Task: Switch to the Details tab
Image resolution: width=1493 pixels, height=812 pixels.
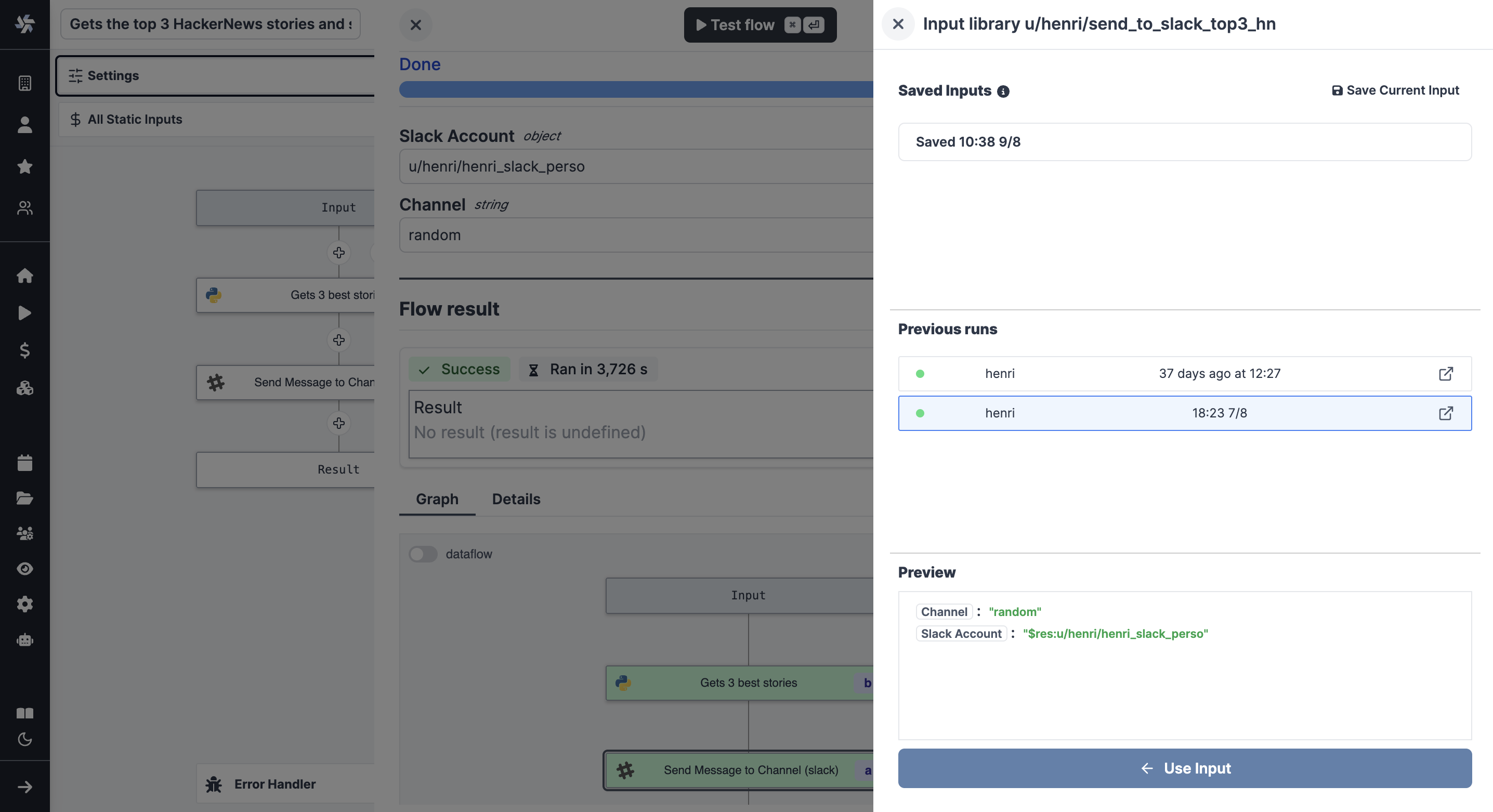Action: 516,499
